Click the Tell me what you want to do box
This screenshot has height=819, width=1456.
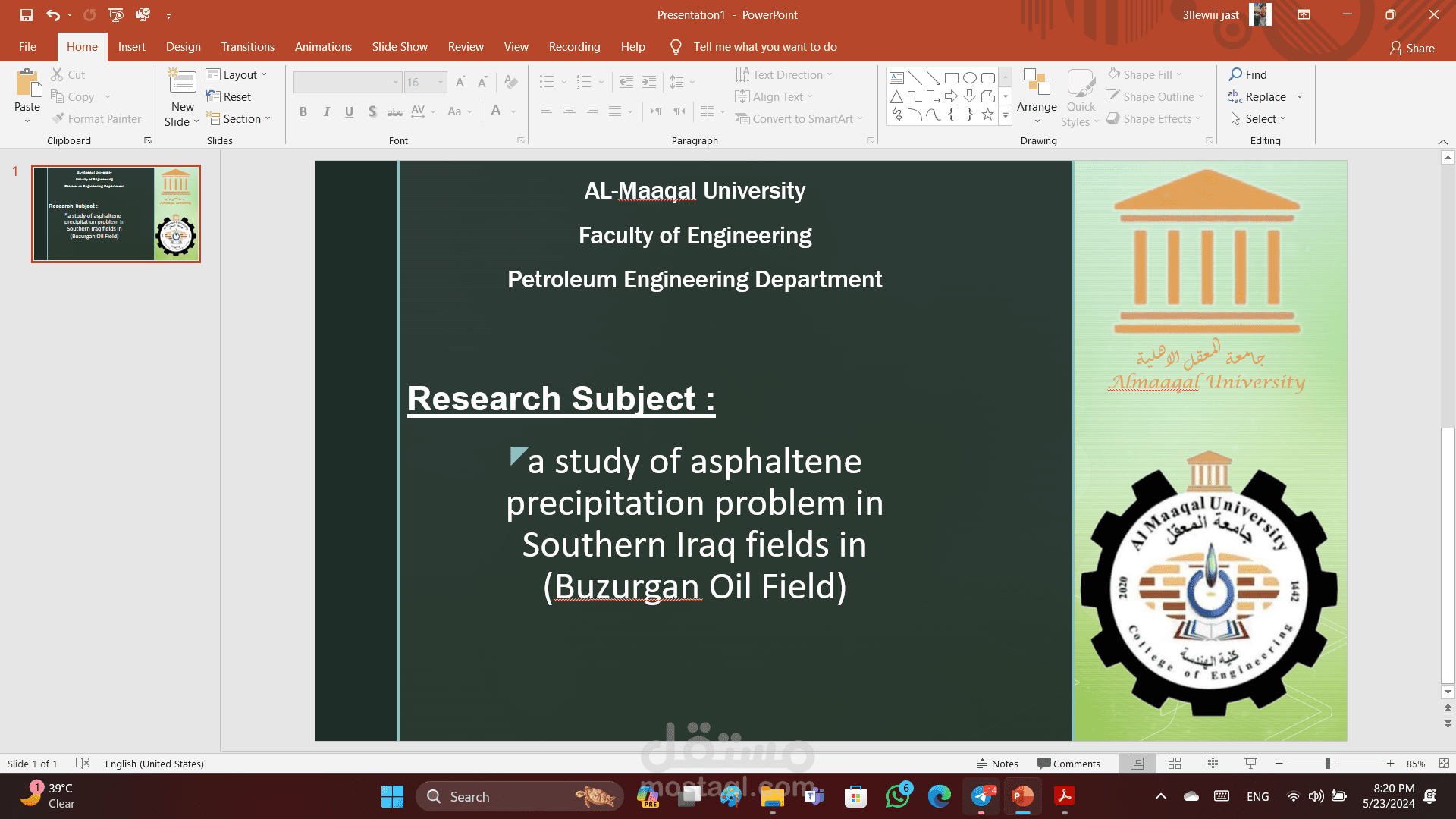[x=764, y=46]
